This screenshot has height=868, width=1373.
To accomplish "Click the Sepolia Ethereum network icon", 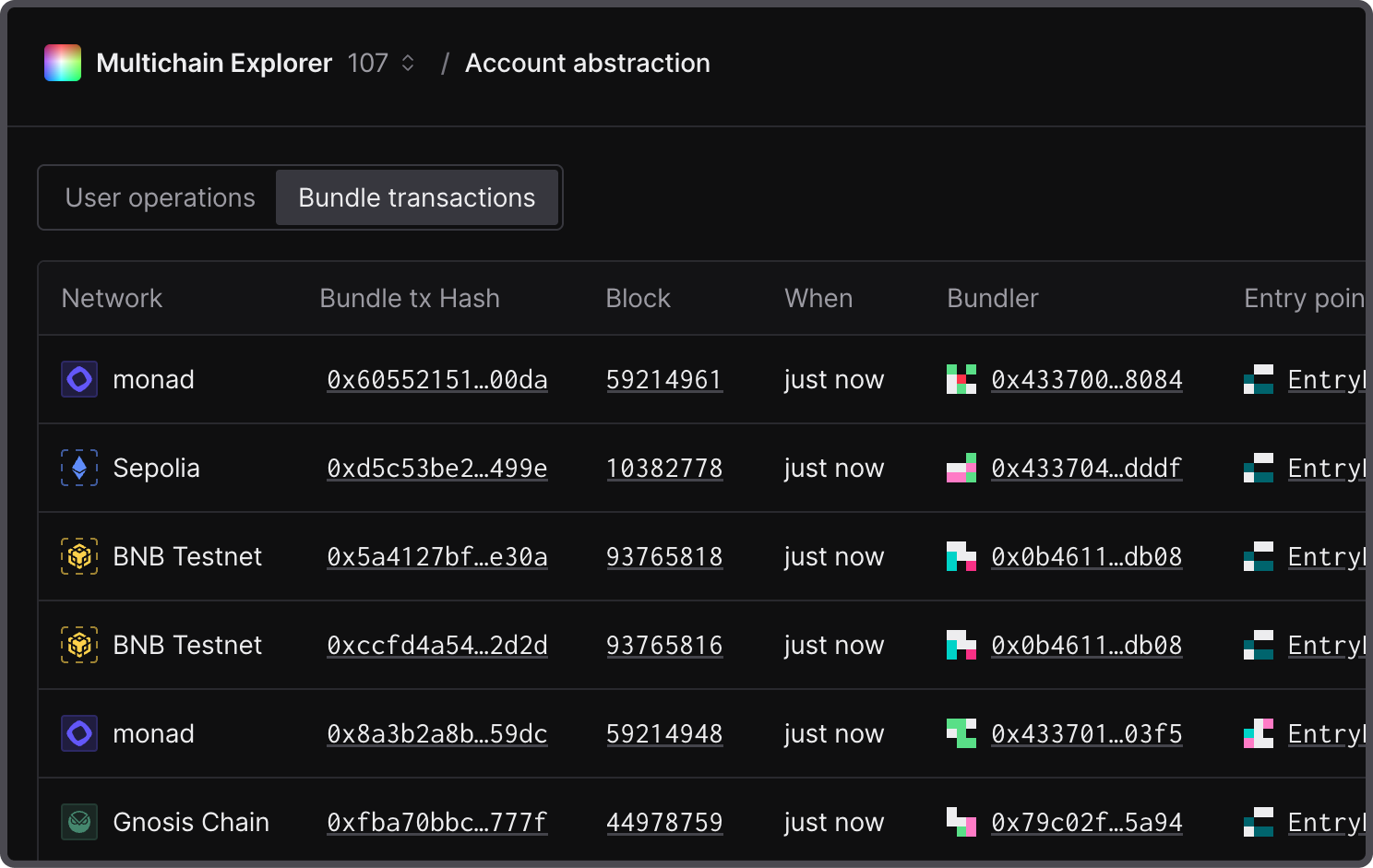I will point(79,468).
